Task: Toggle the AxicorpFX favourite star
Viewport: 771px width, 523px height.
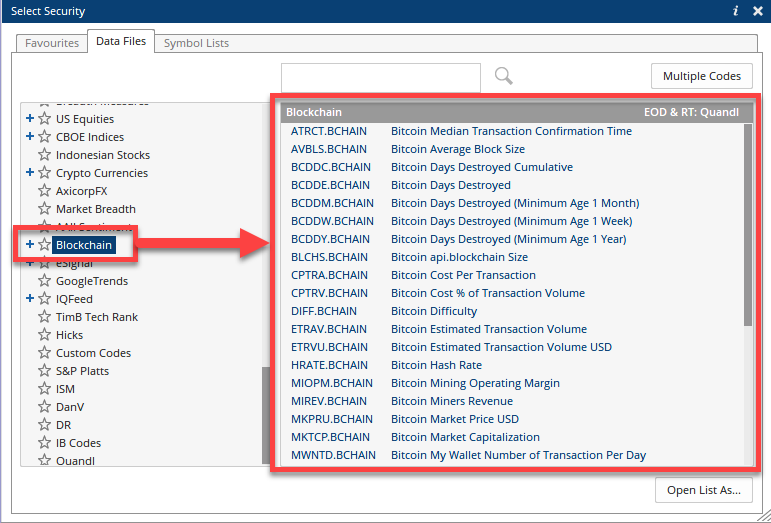Action: tap(44, 191)
